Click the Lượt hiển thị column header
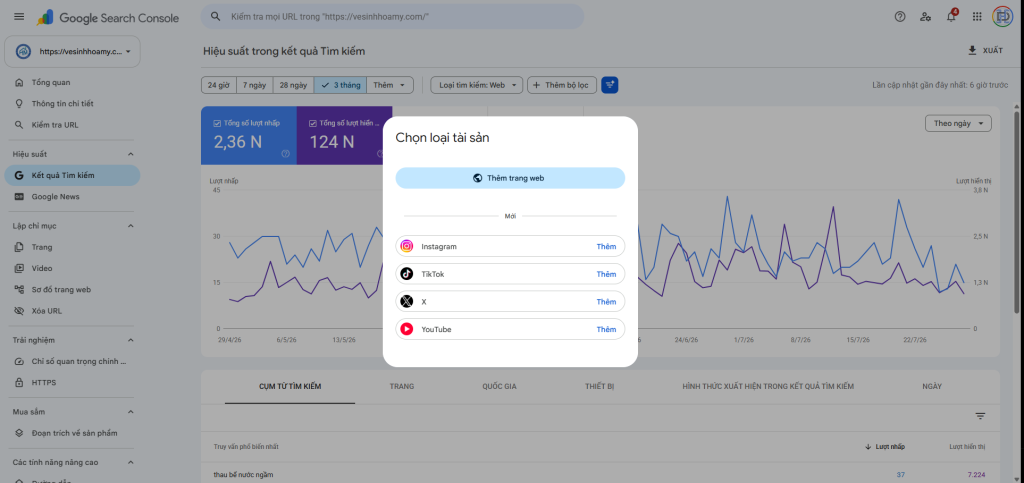 point(967,446)
